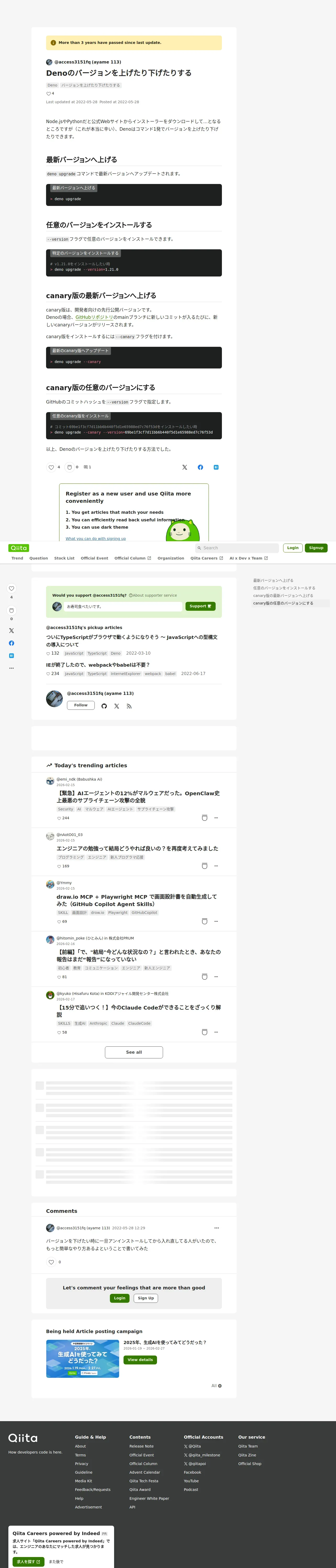The height and width of the screenshot is (1568, 336).
Task: Open more options for the @nAotO01_03 article
Action: coord(216,866)
